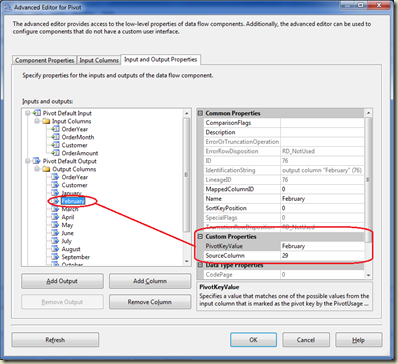
Task: Click the Advanced Editor title bar icon
Action: pyautogui.click(x=8, y=7)
